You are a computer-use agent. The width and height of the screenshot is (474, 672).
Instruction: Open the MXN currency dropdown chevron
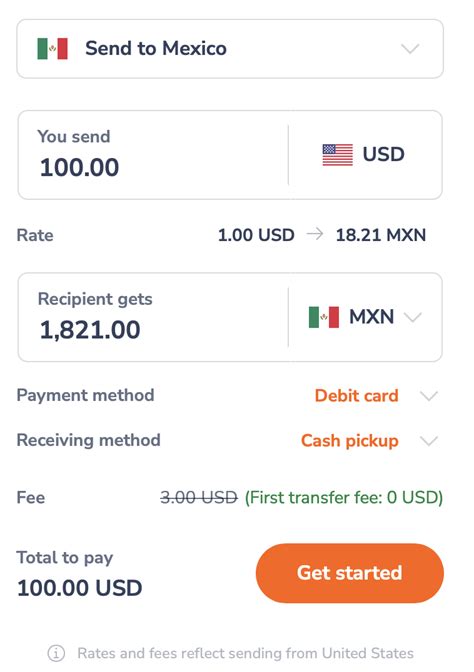tap(413, 318)
